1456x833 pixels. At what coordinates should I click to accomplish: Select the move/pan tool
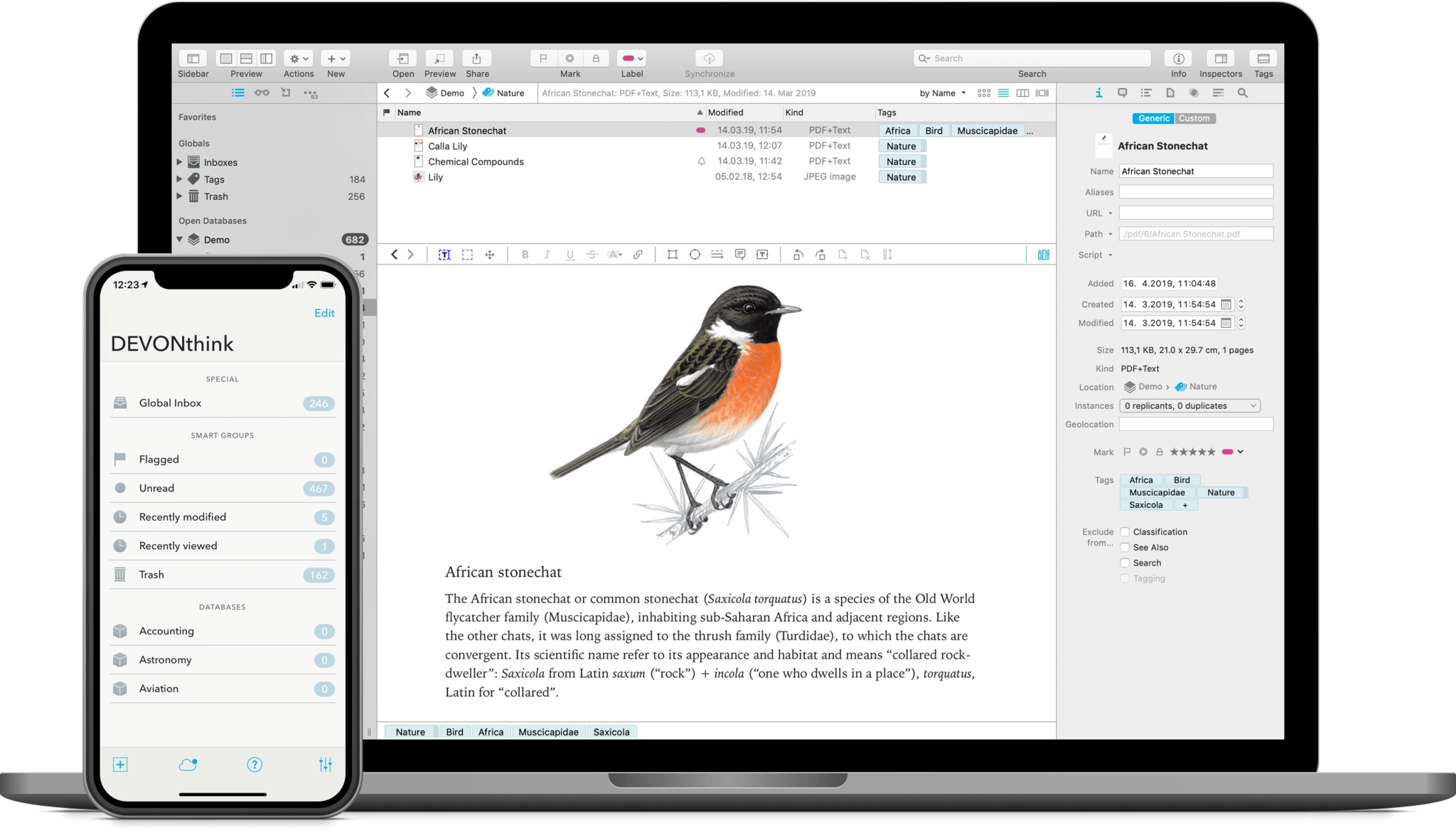coord(490,255)
